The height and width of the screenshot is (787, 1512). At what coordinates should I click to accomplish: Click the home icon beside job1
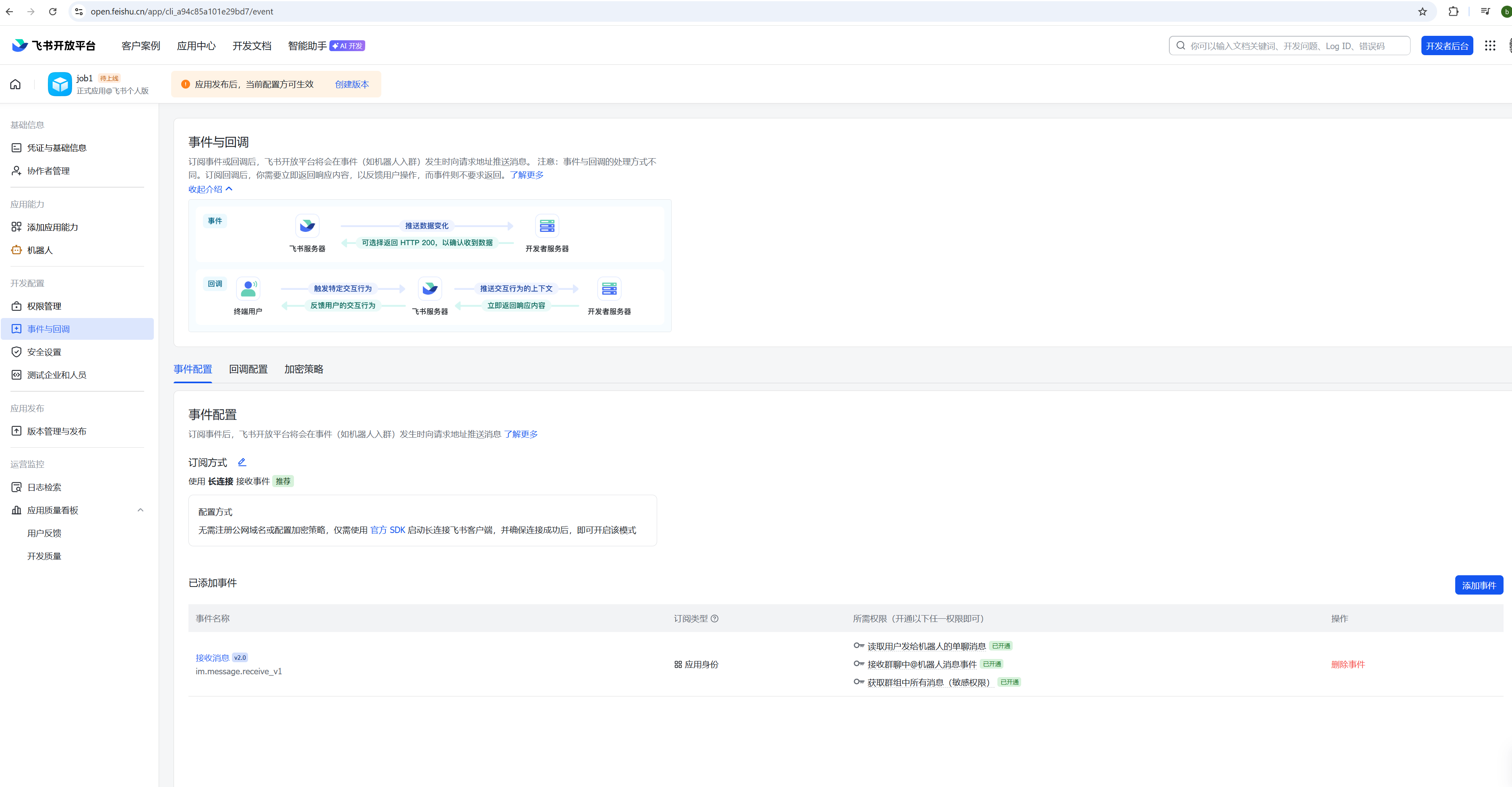point(15,84)
